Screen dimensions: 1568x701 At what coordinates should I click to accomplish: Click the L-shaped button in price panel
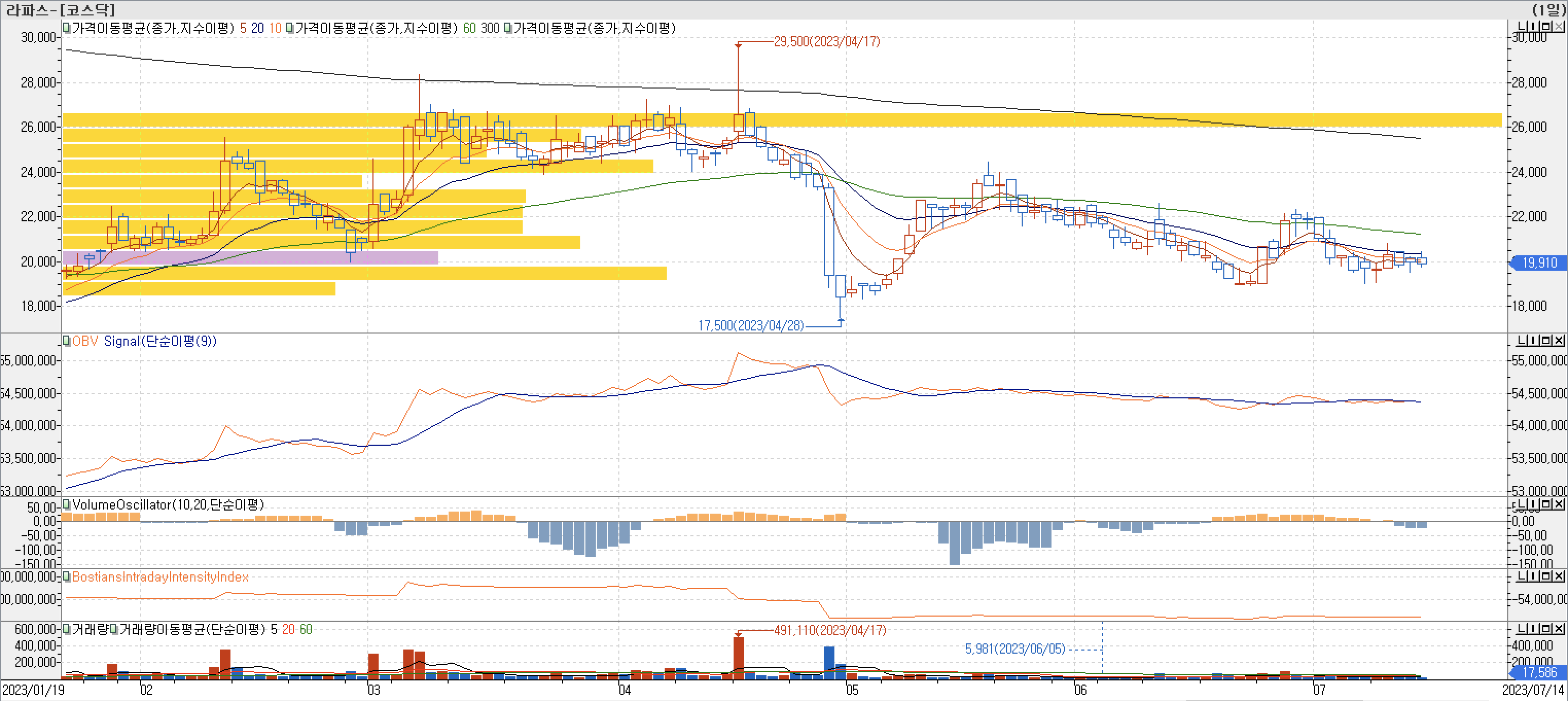click(1522, 26)
